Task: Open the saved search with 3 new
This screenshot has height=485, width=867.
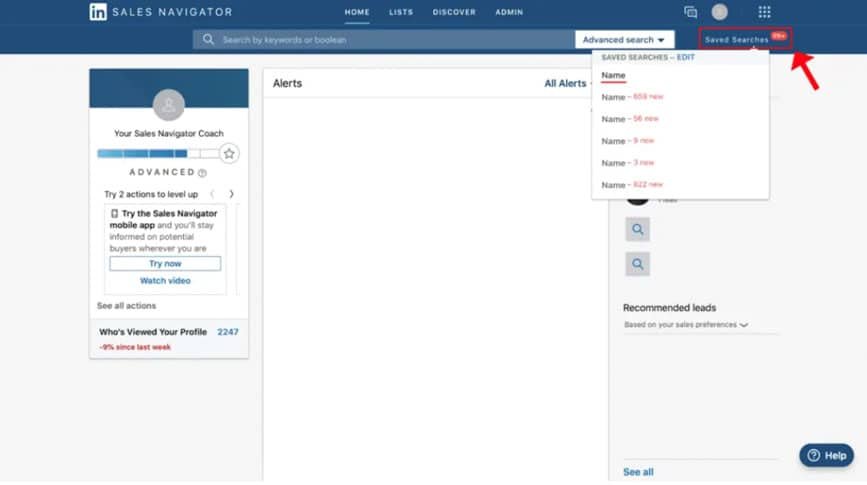Action: pyautogui.click(x=628, y=163)
